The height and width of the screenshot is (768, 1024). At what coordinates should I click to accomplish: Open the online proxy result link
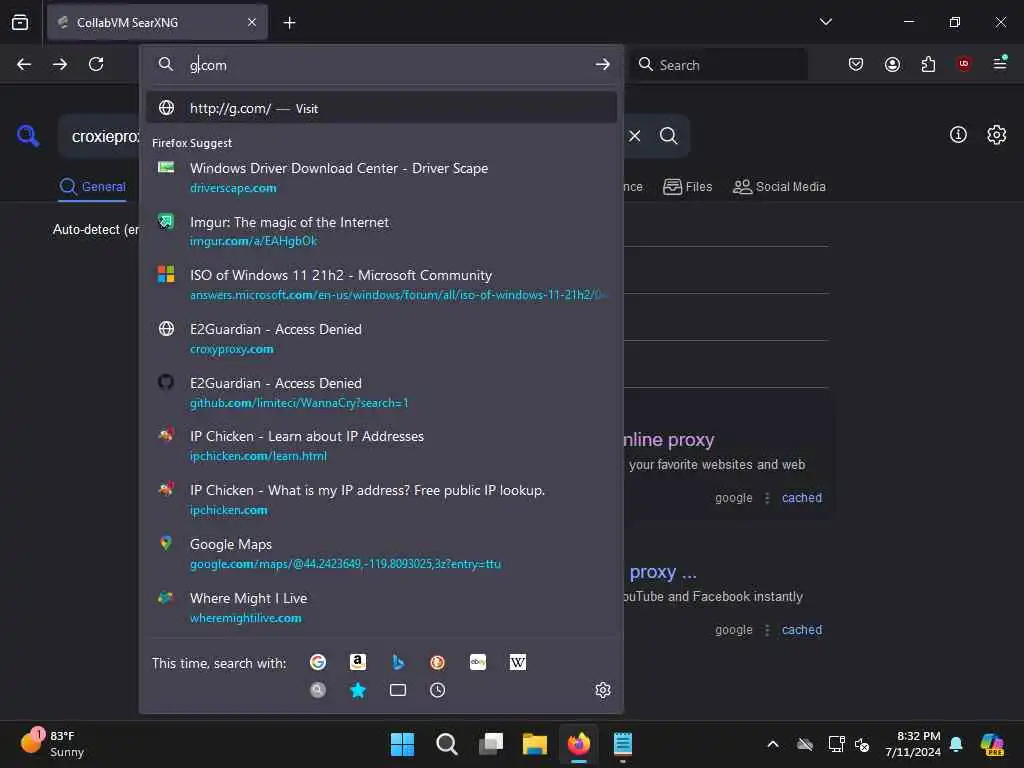[669, 440]
